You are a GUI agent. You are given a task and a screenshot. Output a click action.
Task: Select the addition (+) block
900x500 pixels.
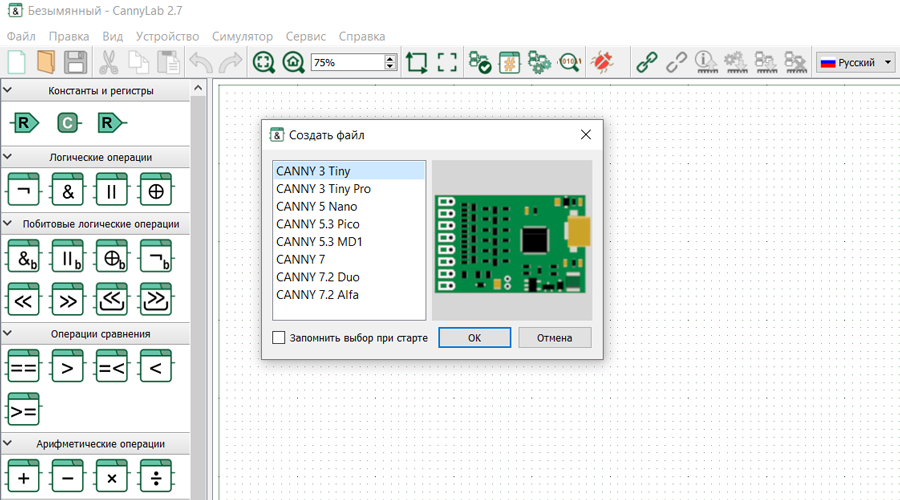point(24,476)
